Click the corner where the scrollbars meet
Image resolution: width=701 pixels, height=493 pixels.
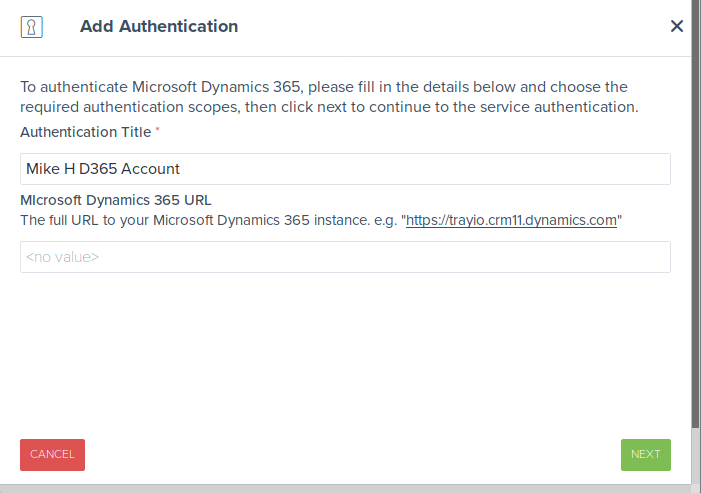click(x=695, y=488)
